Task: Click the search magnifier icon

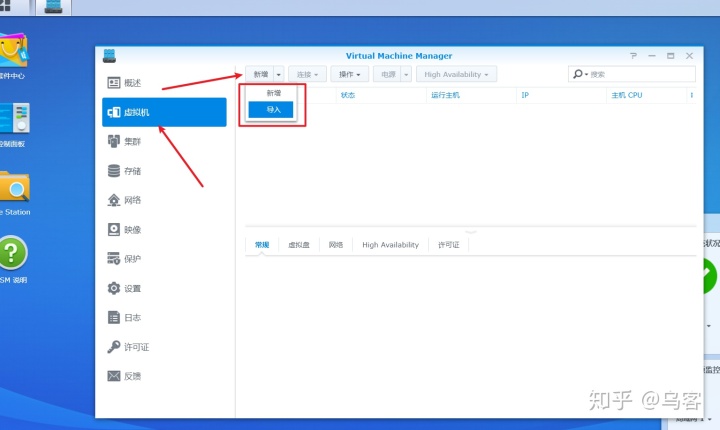Action: point(578,74)
